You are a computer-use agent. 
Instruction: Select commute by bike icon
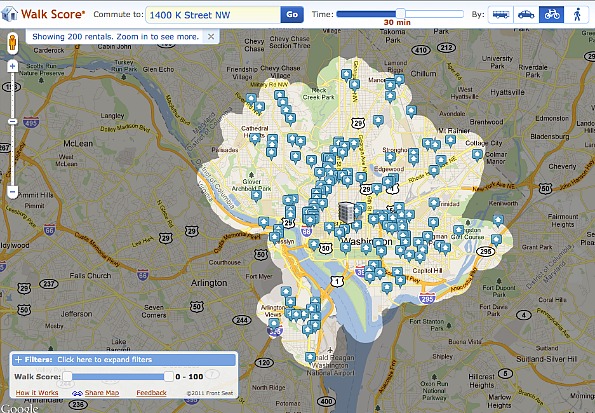[x=551, y=15]
